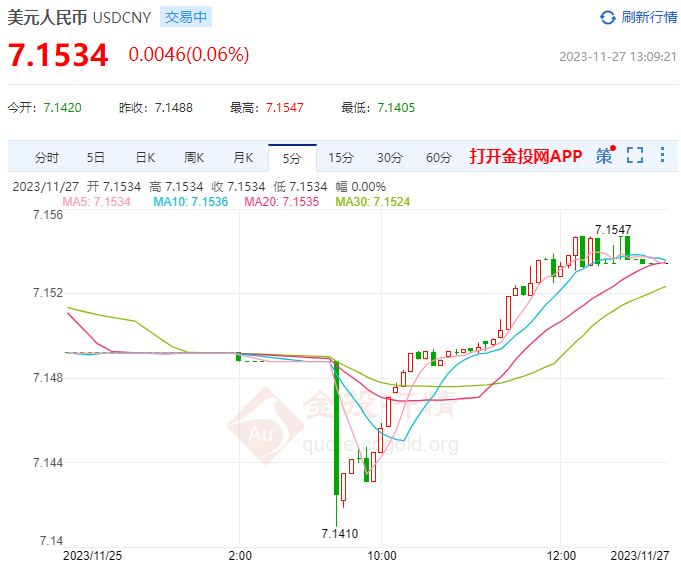Screen dimensions: 681x562
Task: Select the 5日 five-day tab
Action: pos(96,157)
